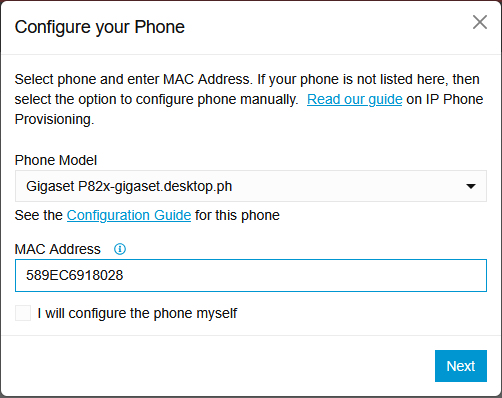Click the IP Phone Provisioning instruction text
This screenshot has width=502, height=398.
click(x=249, y=99)
